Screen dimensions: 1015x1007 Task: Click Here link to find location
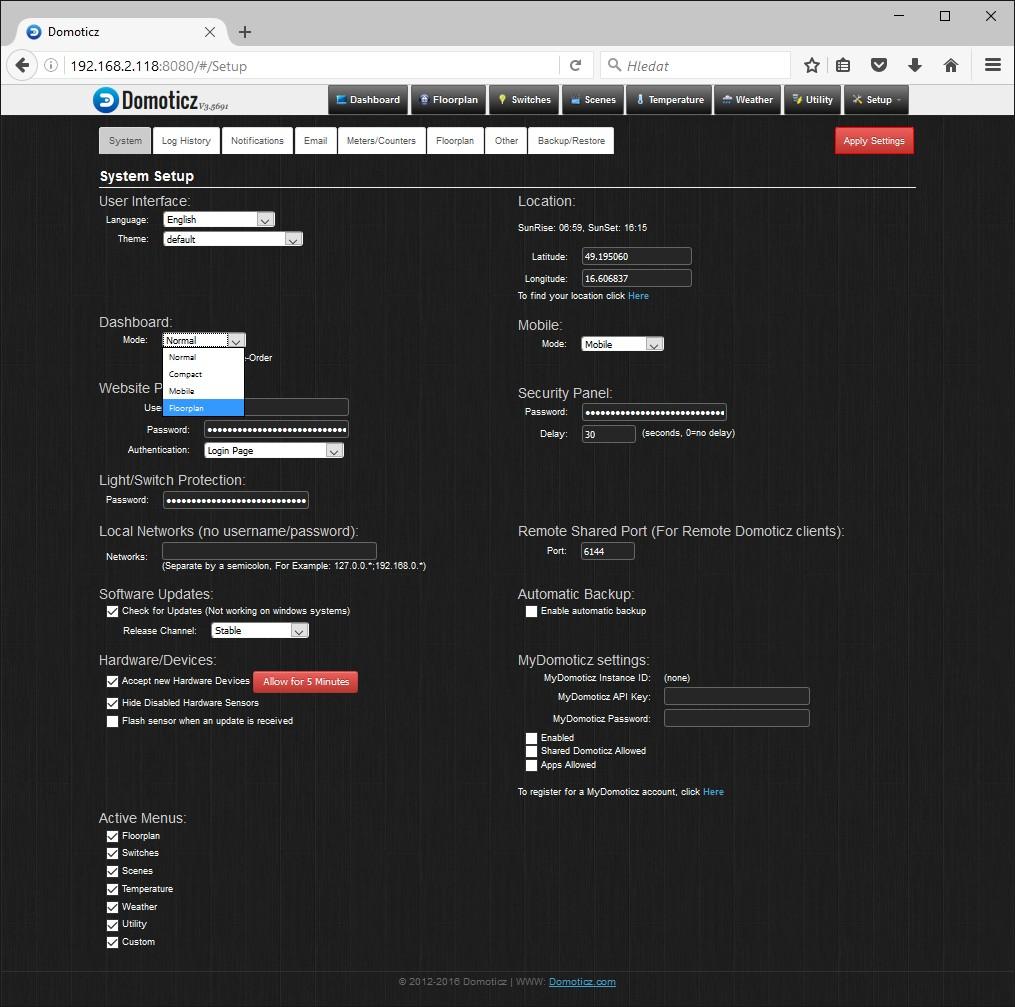pyautogui.click(x=638, y=296)
